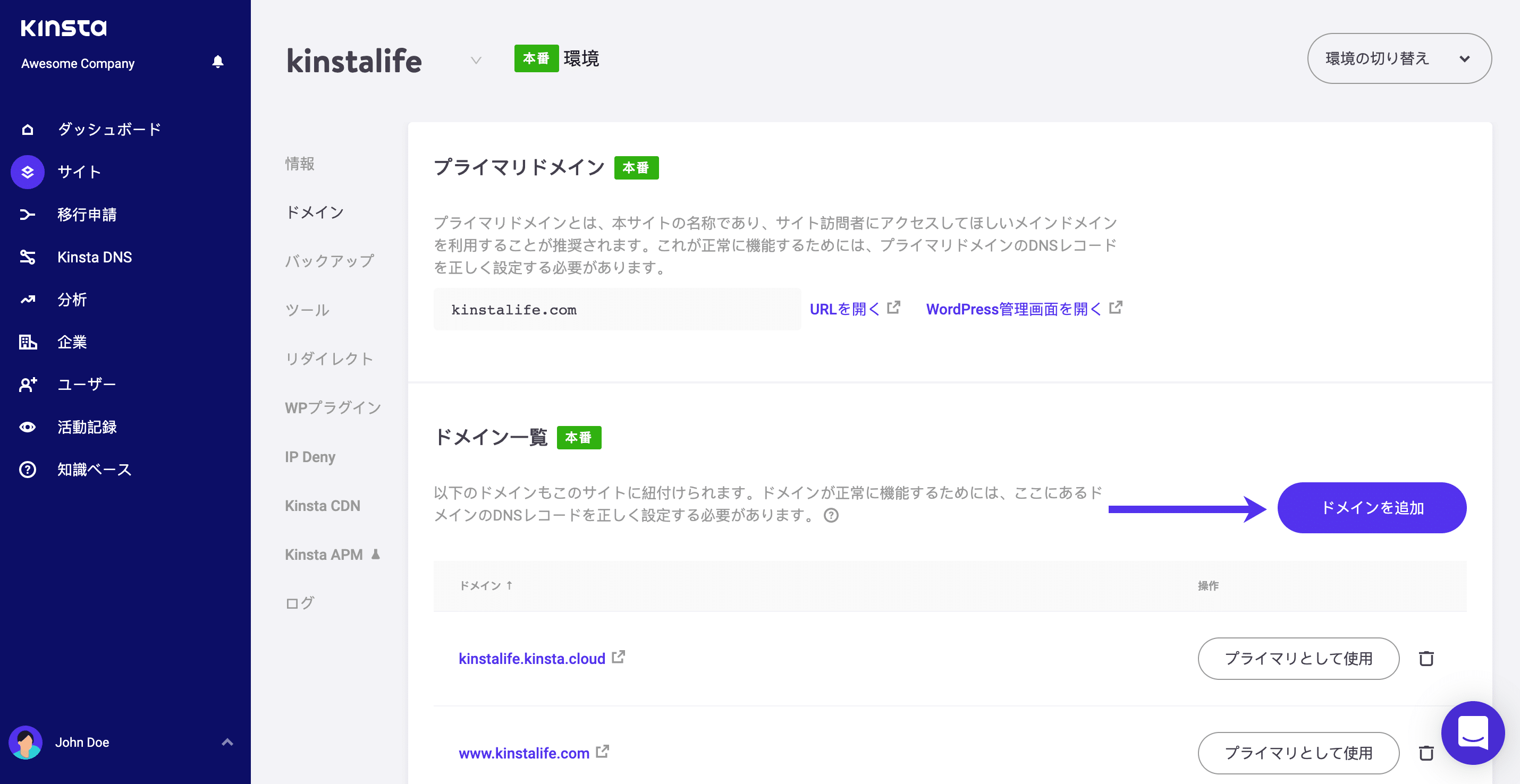The width and height of the screenshot is (1520, 784).
Task: Click the help icon in domain list description
Action: pyautogui.click(x=831, y=516)
